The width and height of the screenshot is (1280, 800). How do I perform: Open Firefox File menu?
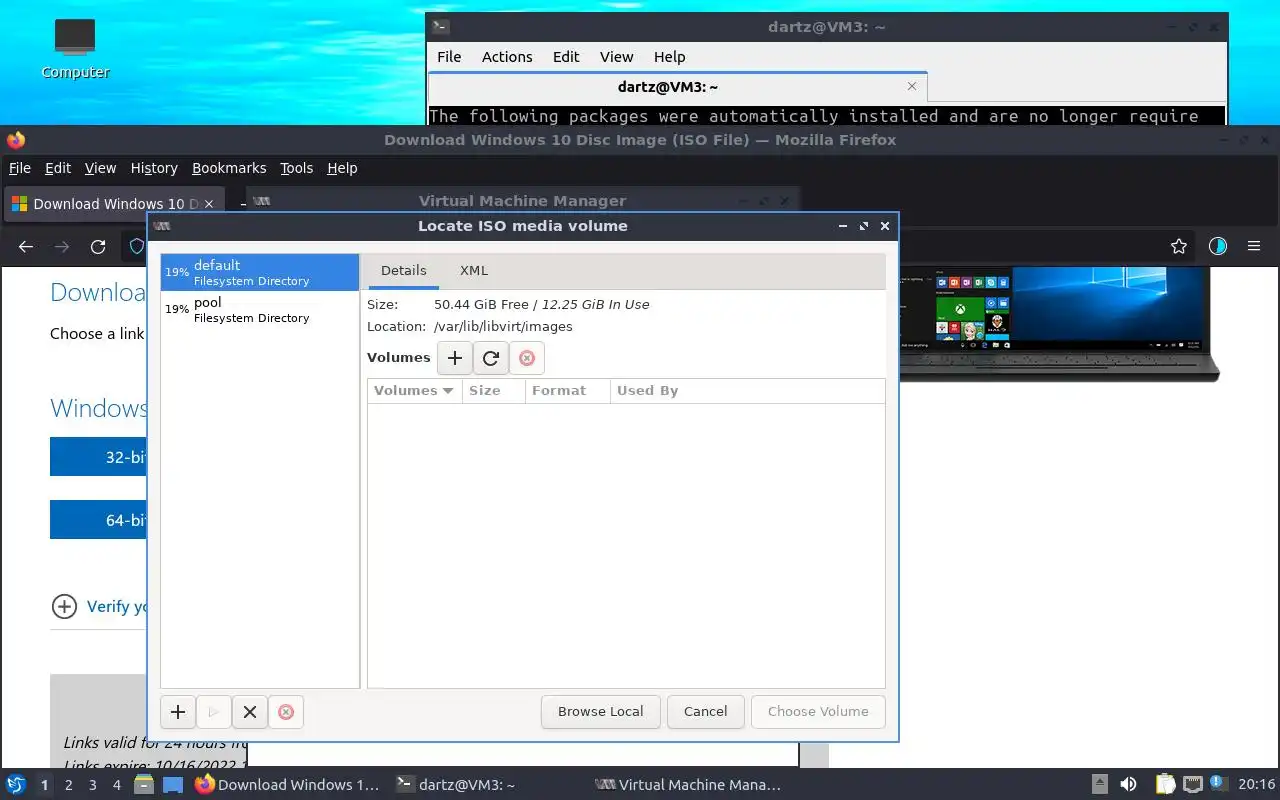(x=19, y=168)
